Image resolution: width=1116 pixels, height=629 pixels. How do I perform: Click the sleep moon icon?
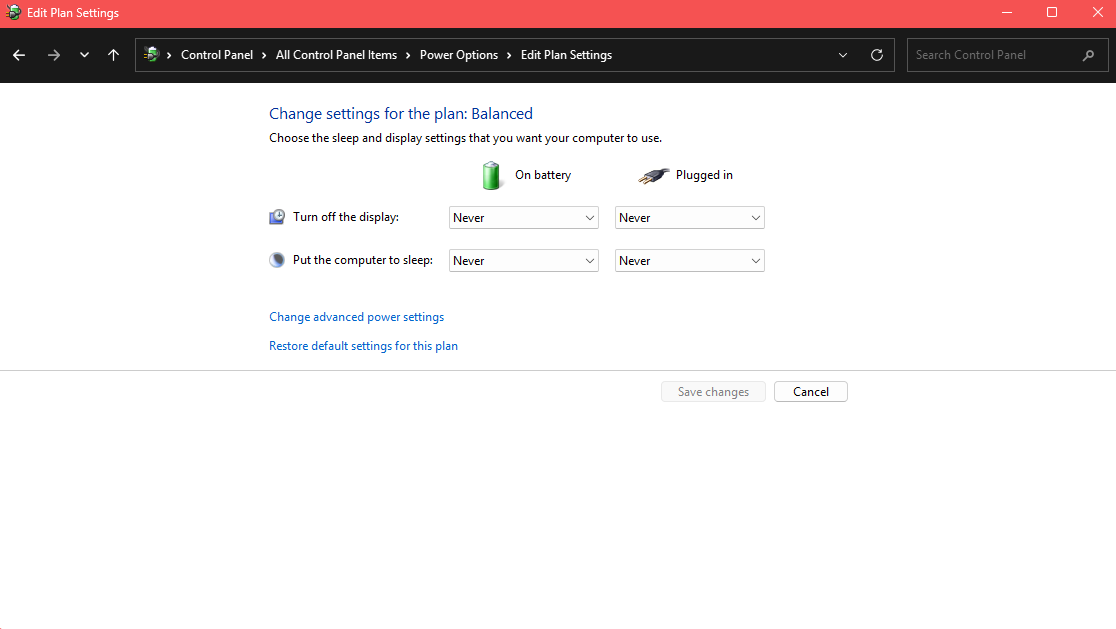point(277,260)
